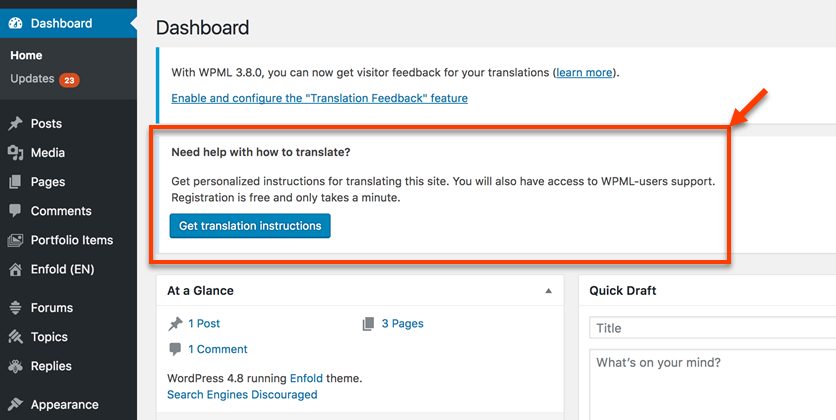Click the Comments speech bubble icon

pos(15,211)
